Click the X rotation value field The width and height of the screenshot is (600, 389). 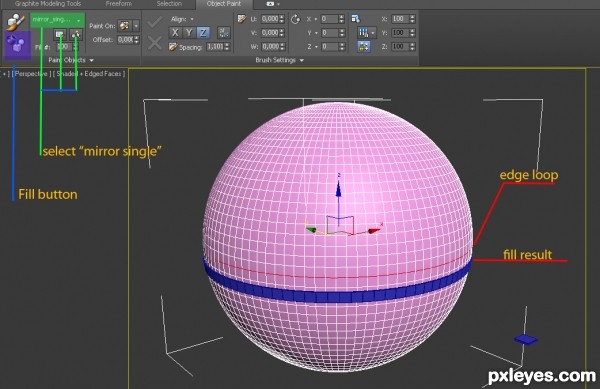(330, 19)
